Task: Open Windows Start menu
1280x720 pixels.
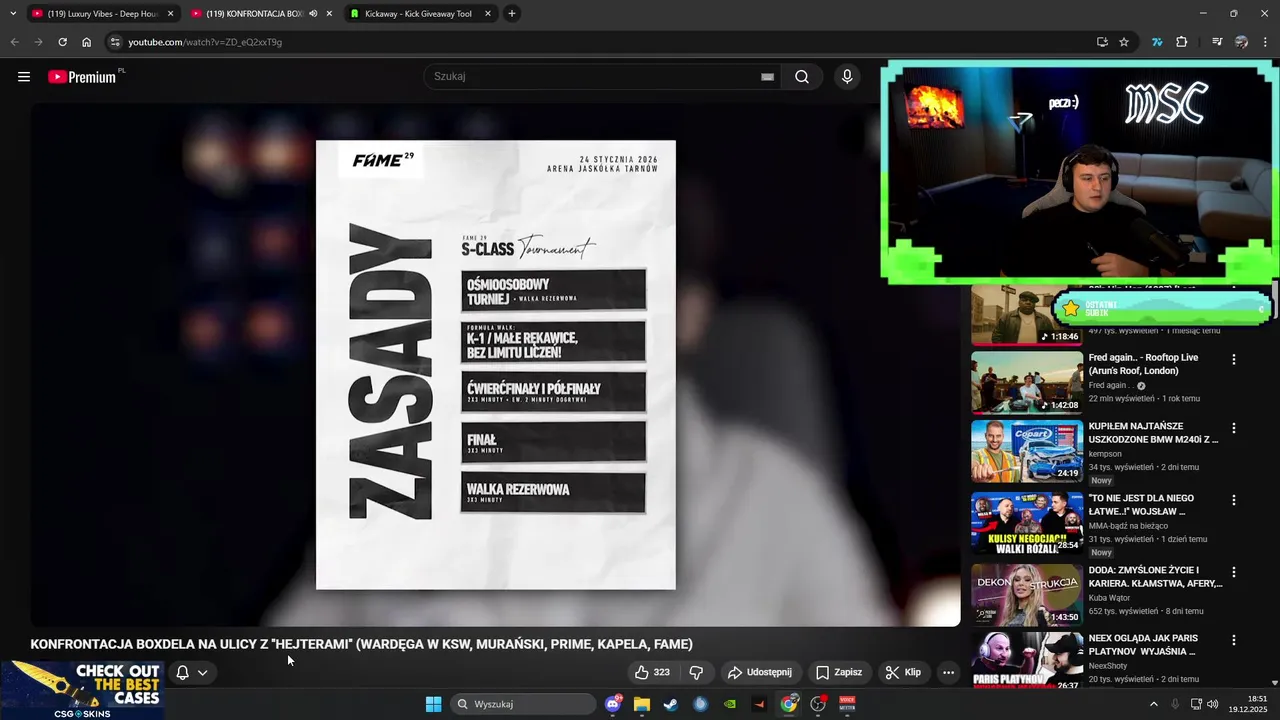Action: pyautogui.click(x=433, y=704)
